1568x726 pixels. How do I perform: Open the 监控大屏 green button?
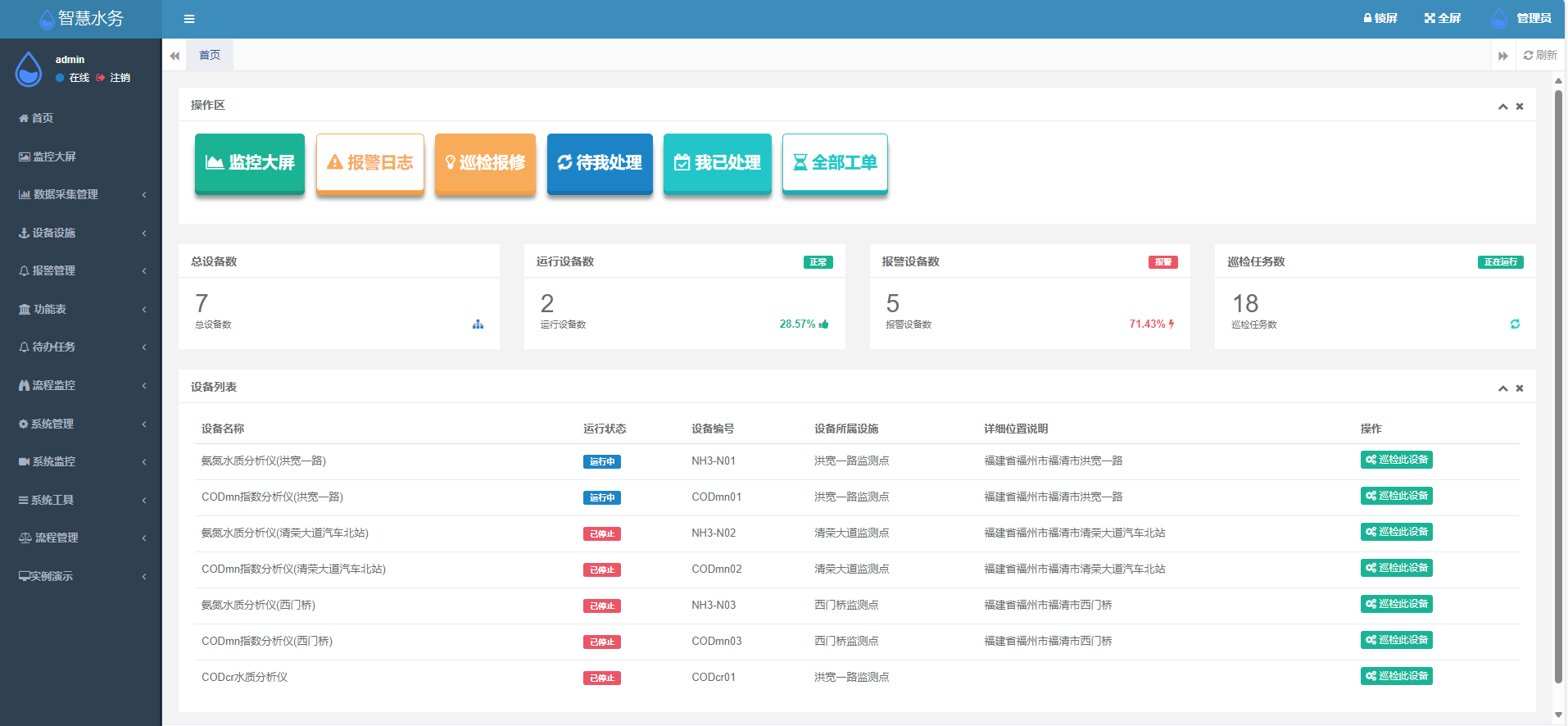[x=250, y=163]
